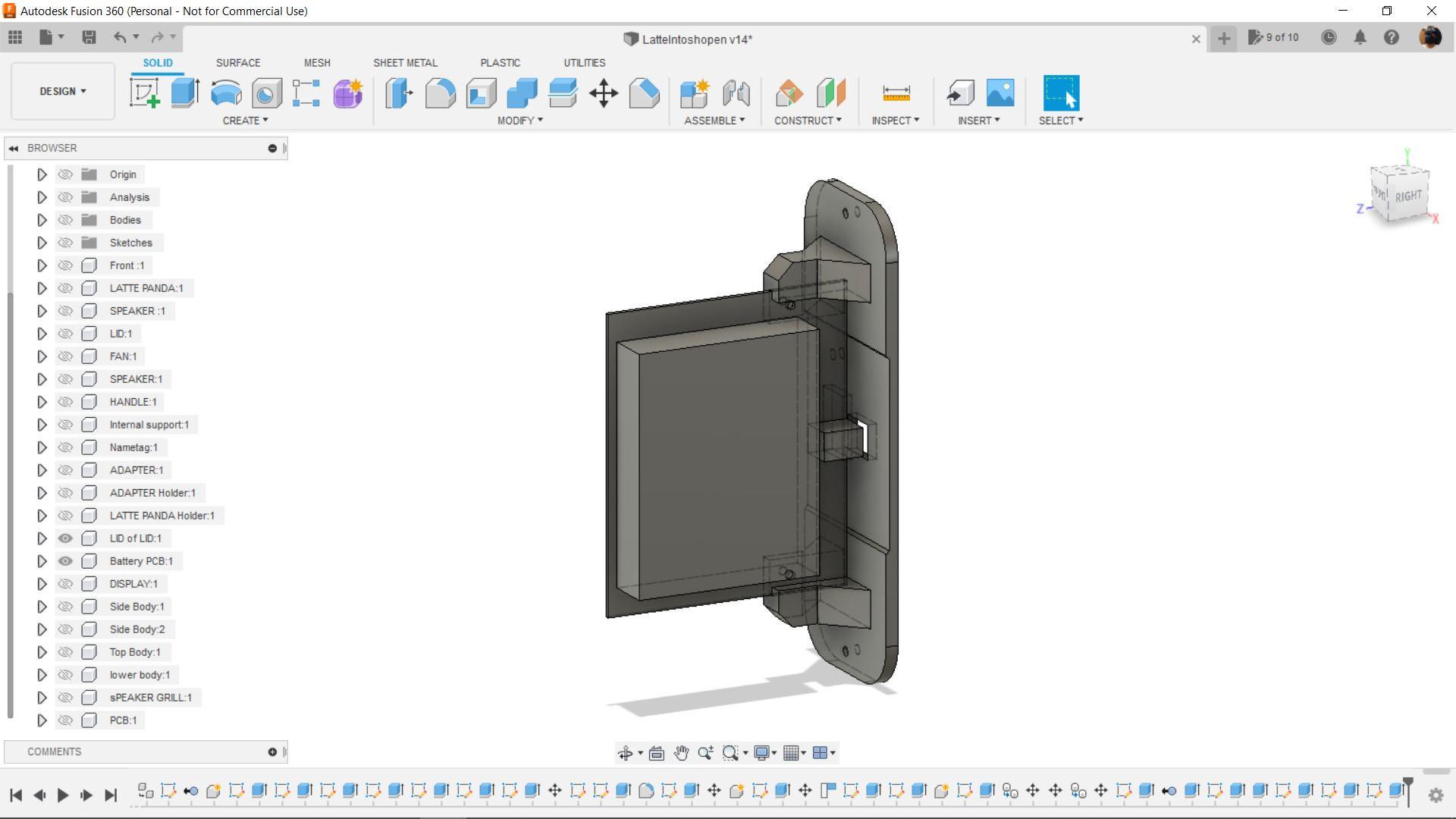This screenshot has width=1456, height=819.
Task: Show the DISPLAY:1 component via eye icon
Action: 66,584
